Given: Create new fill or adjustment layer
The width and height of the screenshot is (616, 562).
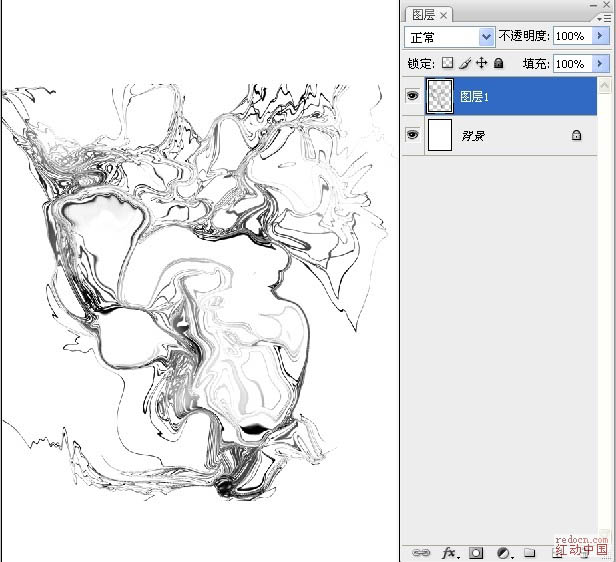Looking at the screenshot, I should coord(503,552).
